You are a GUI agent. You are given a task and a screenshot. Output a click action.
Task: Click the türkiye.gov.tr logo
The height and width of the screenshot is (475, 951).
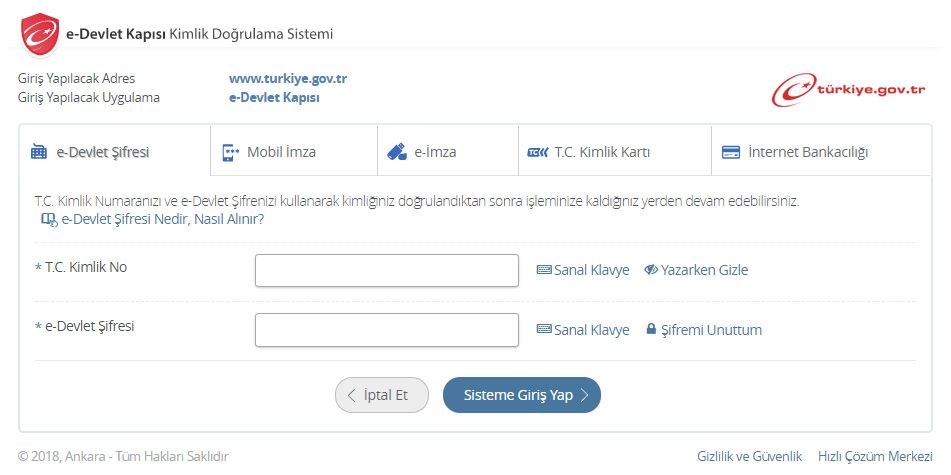pos(848,89)
